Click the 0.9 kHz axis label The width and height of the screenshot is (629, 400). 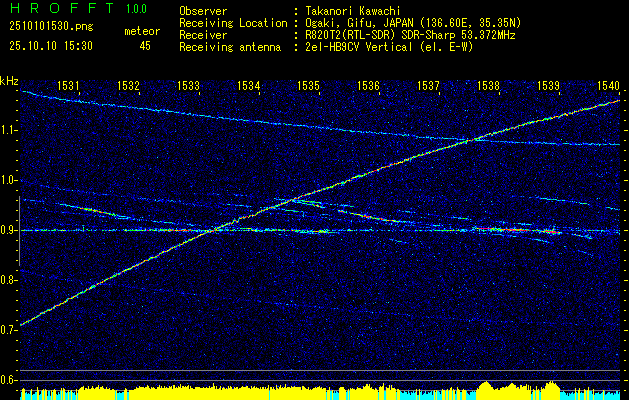click(x=9, y=230)
